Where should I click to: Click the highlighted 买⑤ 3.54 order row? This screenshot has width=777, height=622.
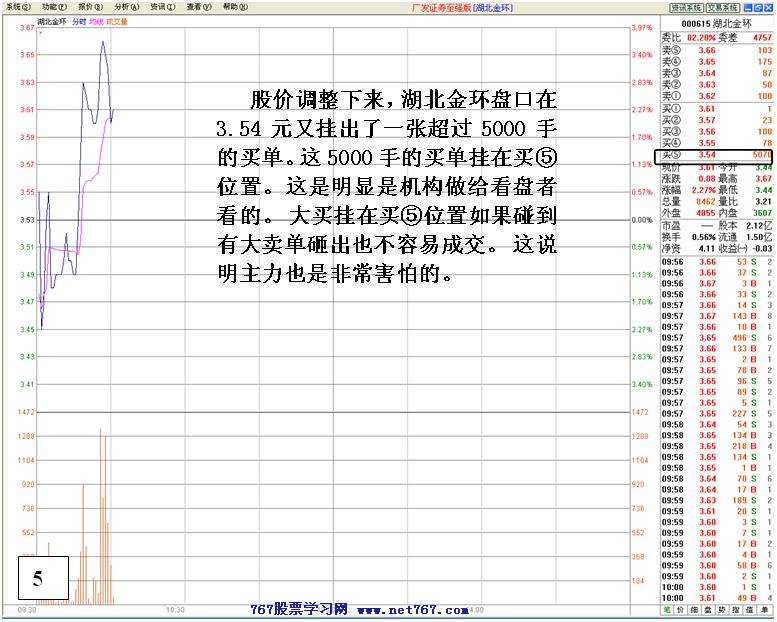(x=716, y=156)
